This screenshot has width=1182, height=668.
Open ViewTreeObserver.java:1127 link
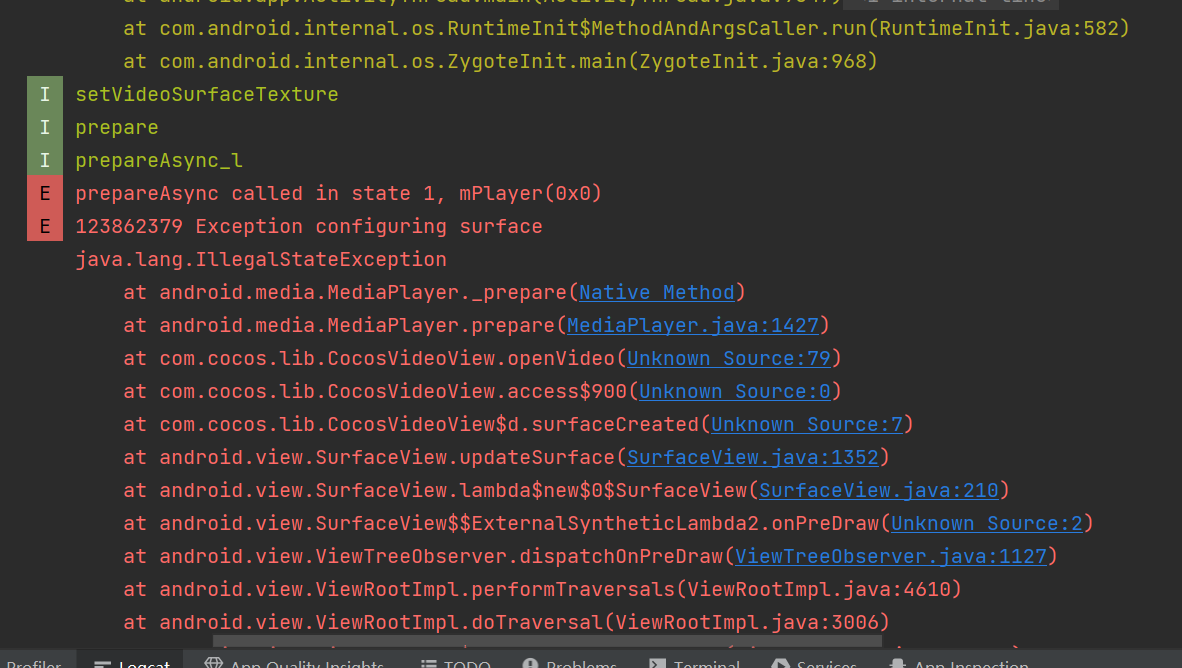[x=891, y=557]
